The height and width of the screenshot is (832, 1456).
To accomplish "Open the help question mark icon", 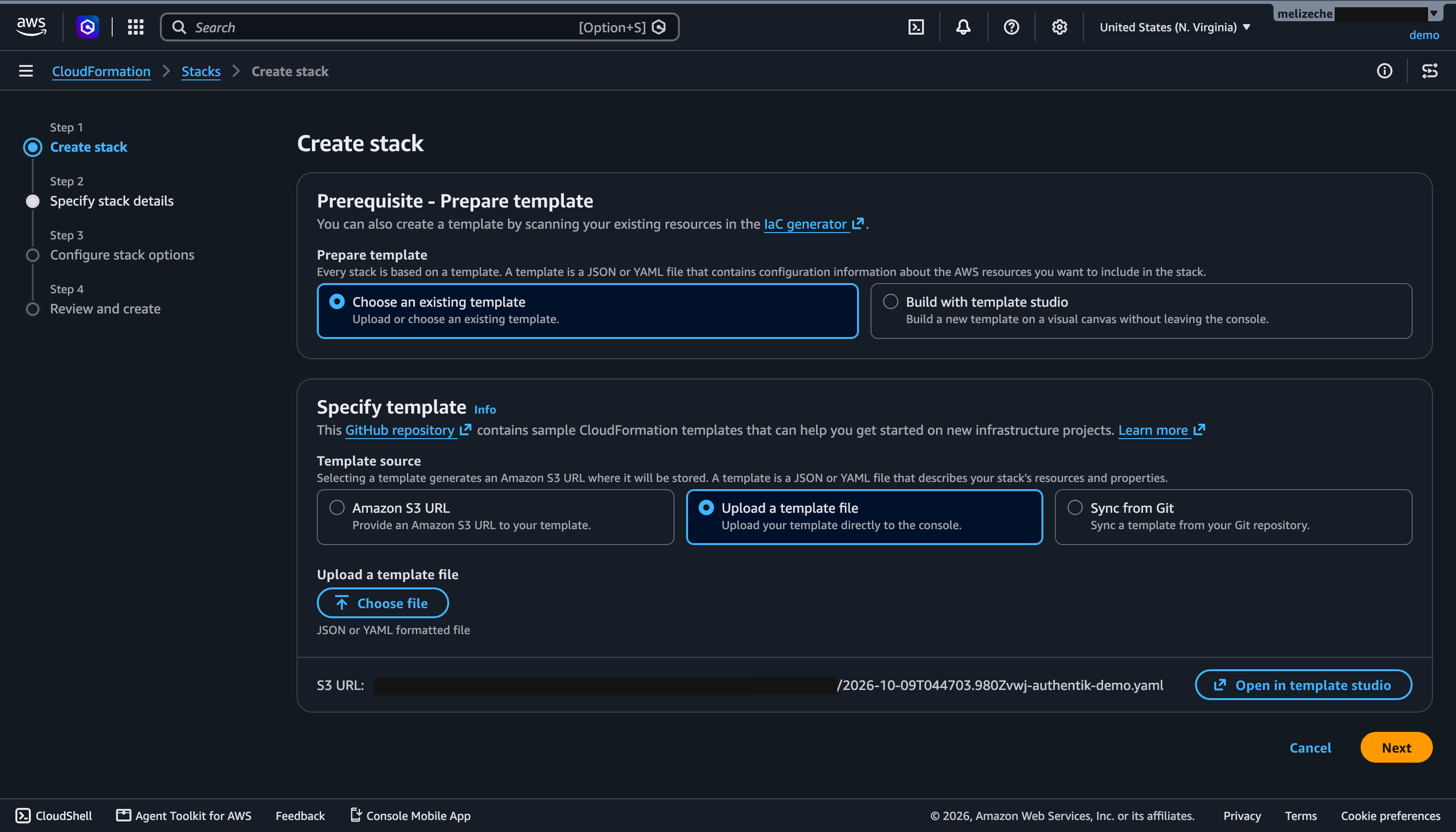I will pyautogui.click(x=1012, y=27).
